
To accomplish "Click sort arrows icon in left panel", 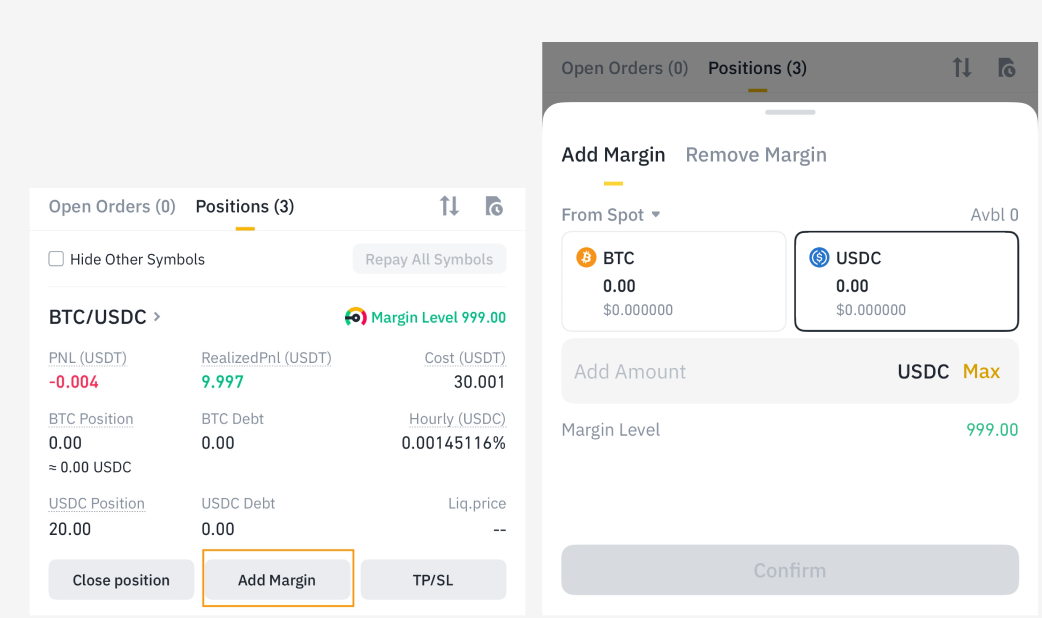I will point(449,206).
